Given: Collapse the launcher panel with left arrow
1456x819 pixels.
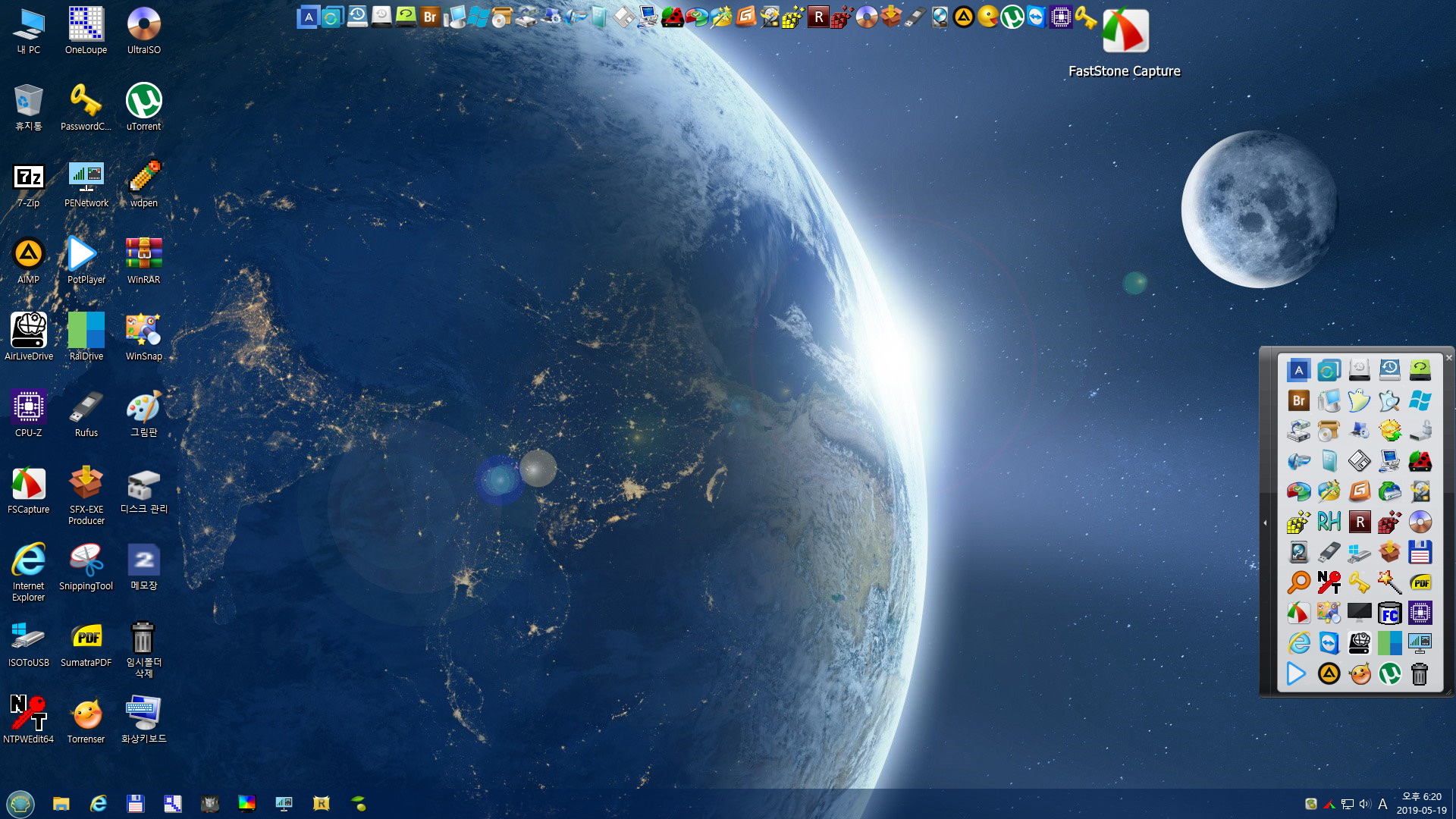Looking at the screenshot, I should pos(1265,522).
